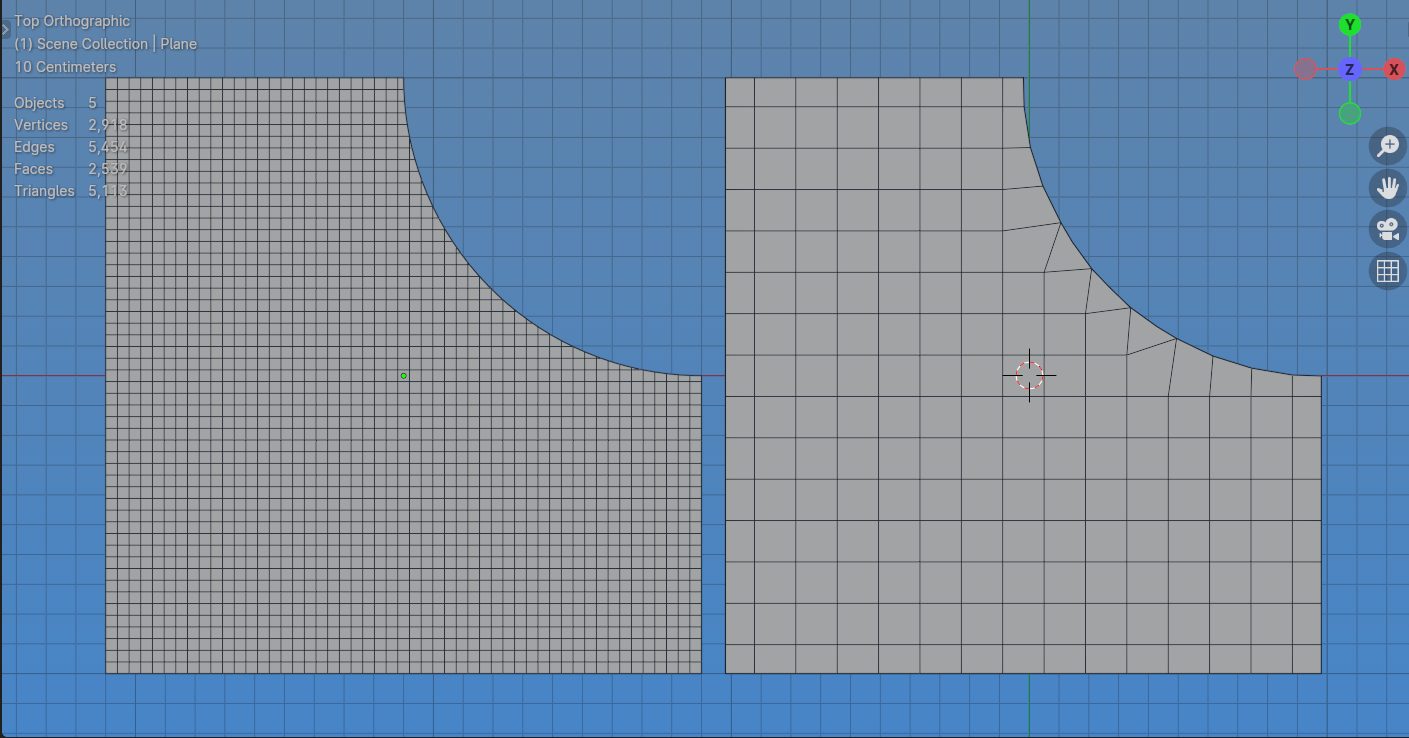Screen dimensions: 1409x738
Task: Click the red X axis on navigation gizmo
Action: tap(1394, 69)
